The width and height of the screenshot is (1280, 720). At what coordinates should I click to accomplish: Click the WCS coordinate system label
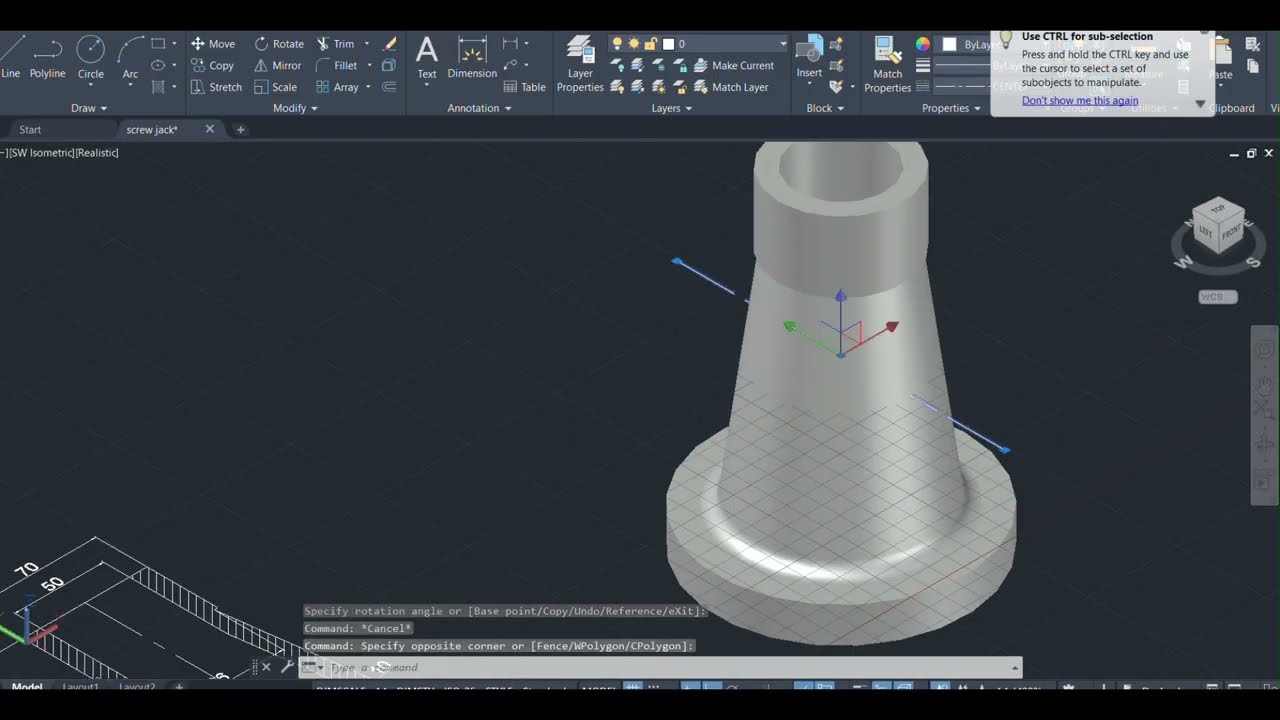point(1218,297)
